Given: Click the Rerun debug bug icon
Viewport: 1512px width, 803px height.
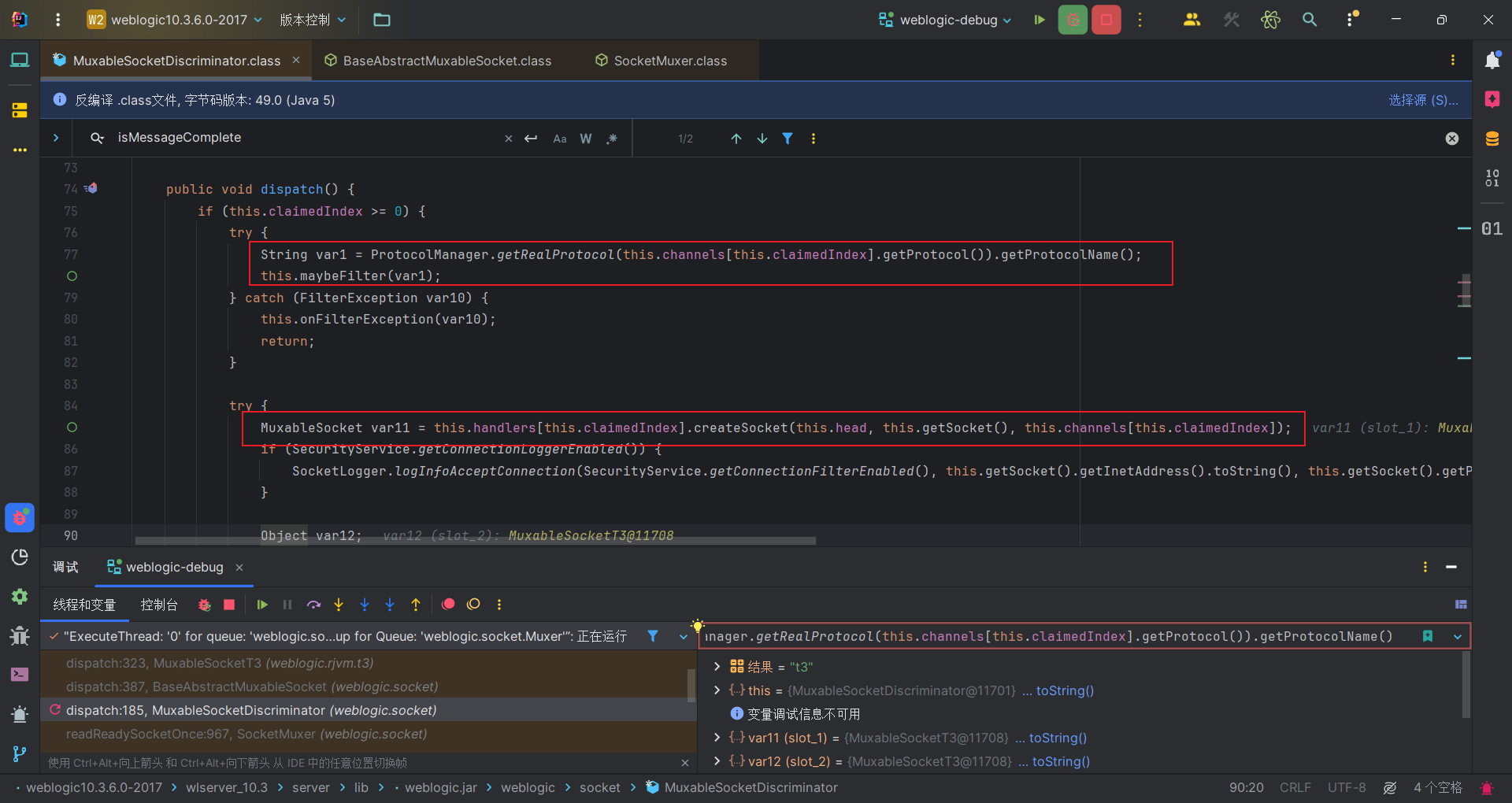Looking at the screenshot, I should [x=204, y=605].
